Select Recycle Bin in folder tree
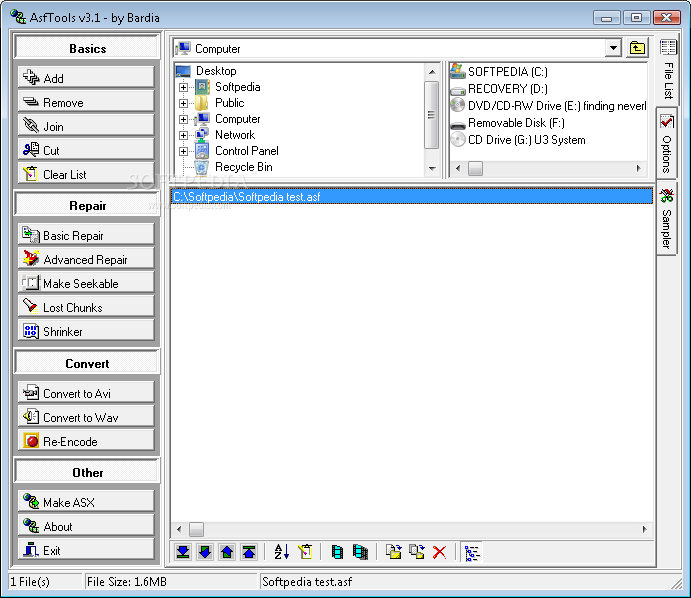 tap(243, 167)
